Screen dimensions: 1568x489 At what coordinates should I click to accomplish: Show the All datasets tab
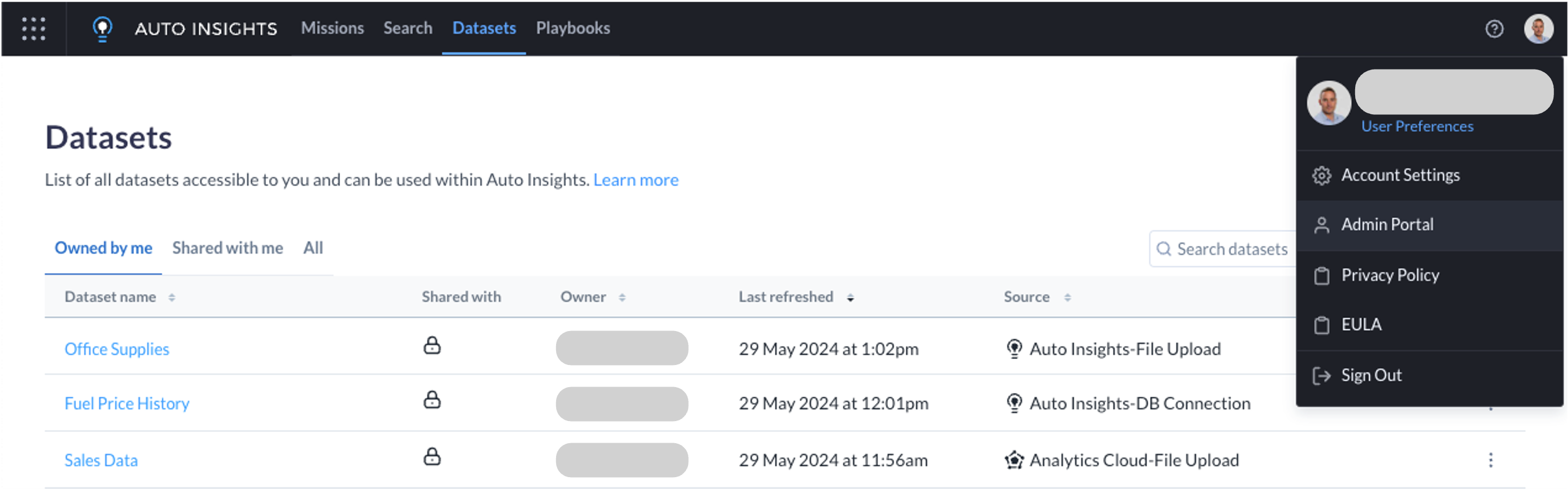coord(313,248)
